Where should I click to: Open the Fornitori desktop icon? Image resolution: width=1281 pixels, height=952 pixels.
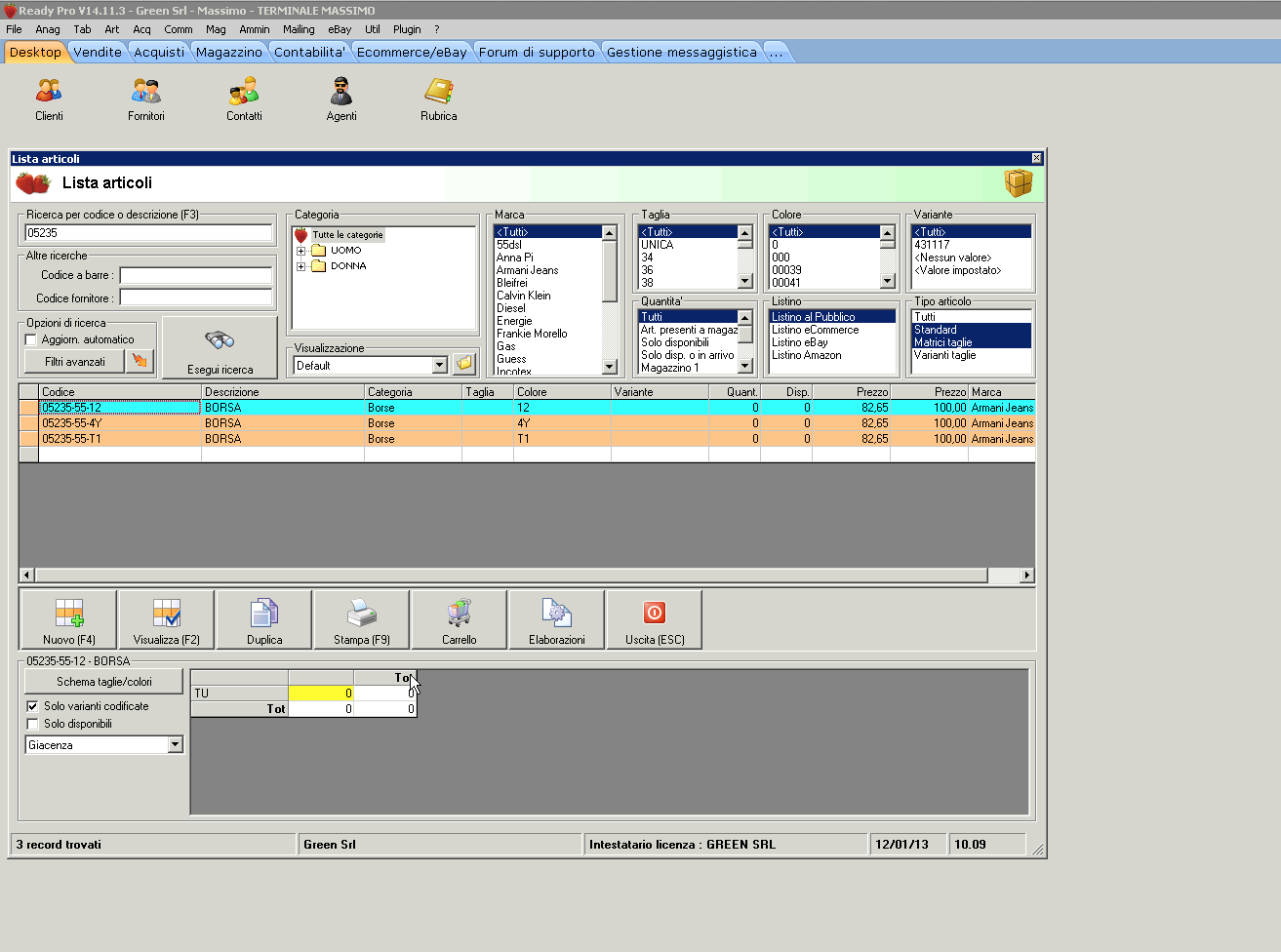pyautogui.click(x=146, y=93)
